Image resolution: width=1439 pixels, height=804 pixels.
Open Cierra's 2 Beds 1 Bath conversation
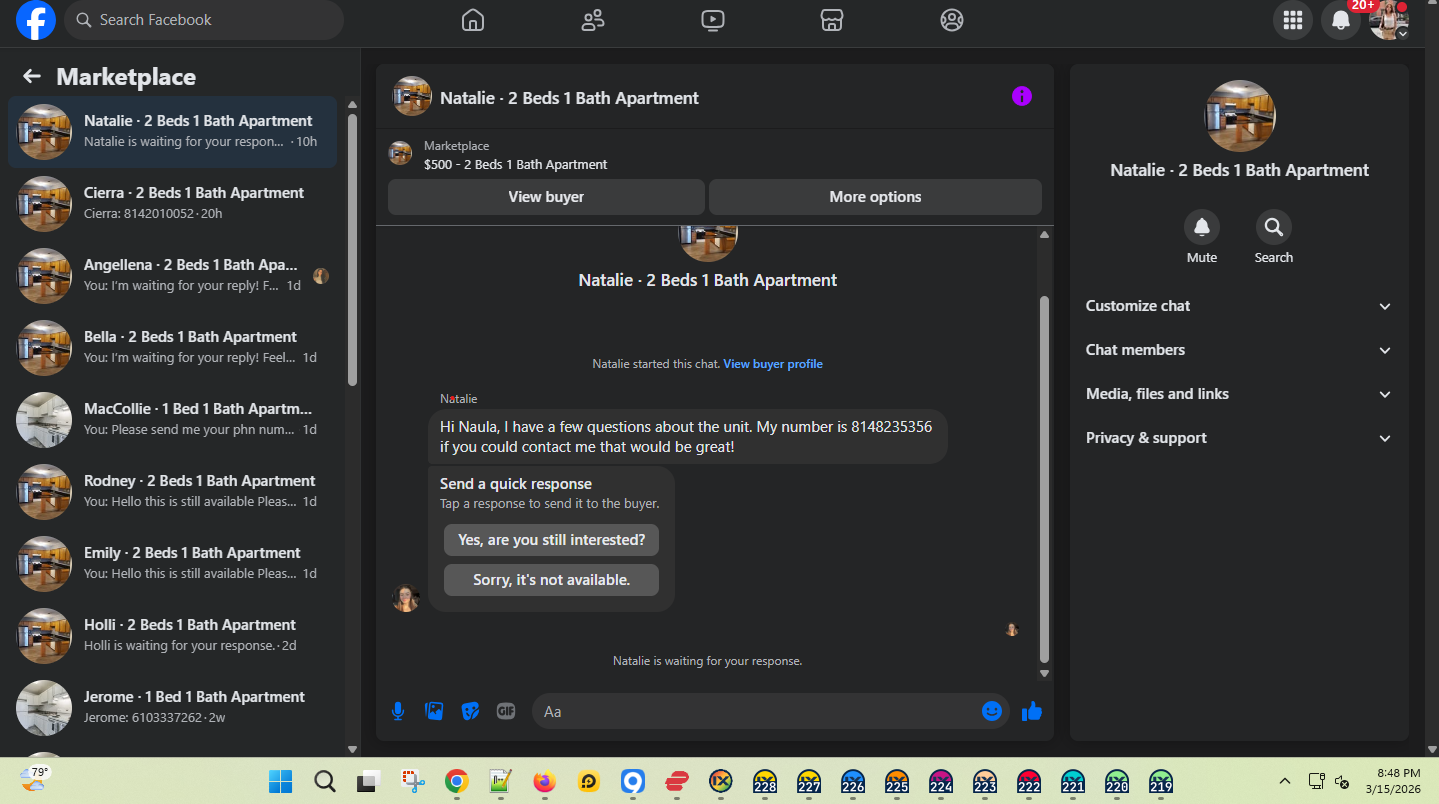[x=172, y=204]
